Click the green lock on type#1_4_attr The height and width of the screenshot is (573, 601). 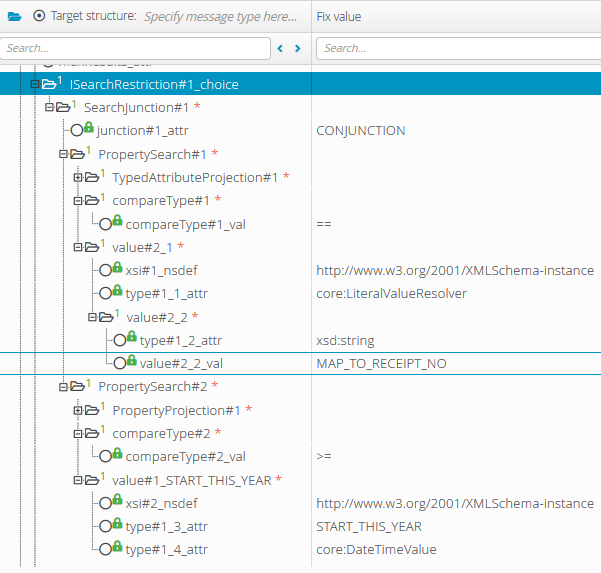[x=117, y=546]
